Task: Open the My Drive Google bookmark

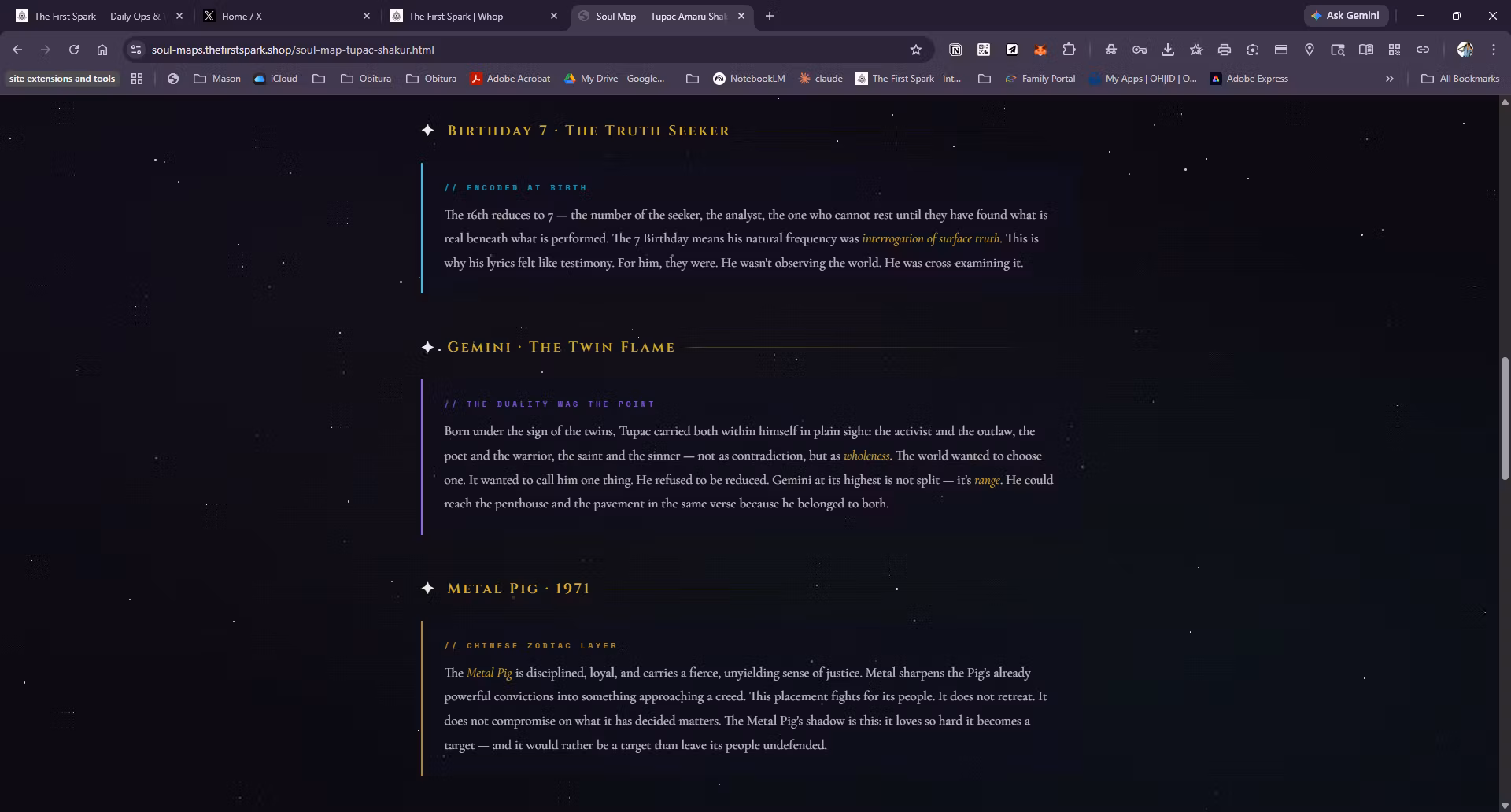Action: pos(614,79)
